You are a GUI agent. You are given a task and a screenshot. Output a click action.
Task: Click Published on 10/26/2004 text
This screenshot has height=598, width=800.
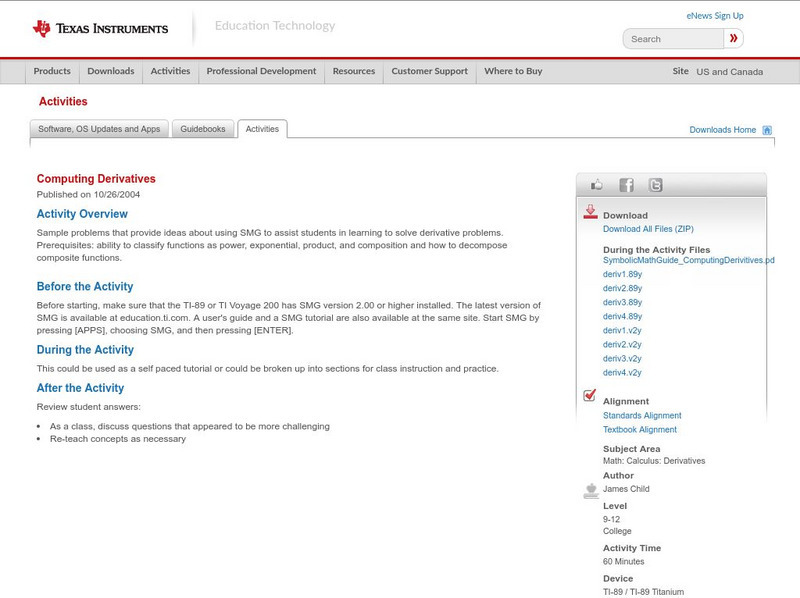pyautogui.click(x=88, y=194)
